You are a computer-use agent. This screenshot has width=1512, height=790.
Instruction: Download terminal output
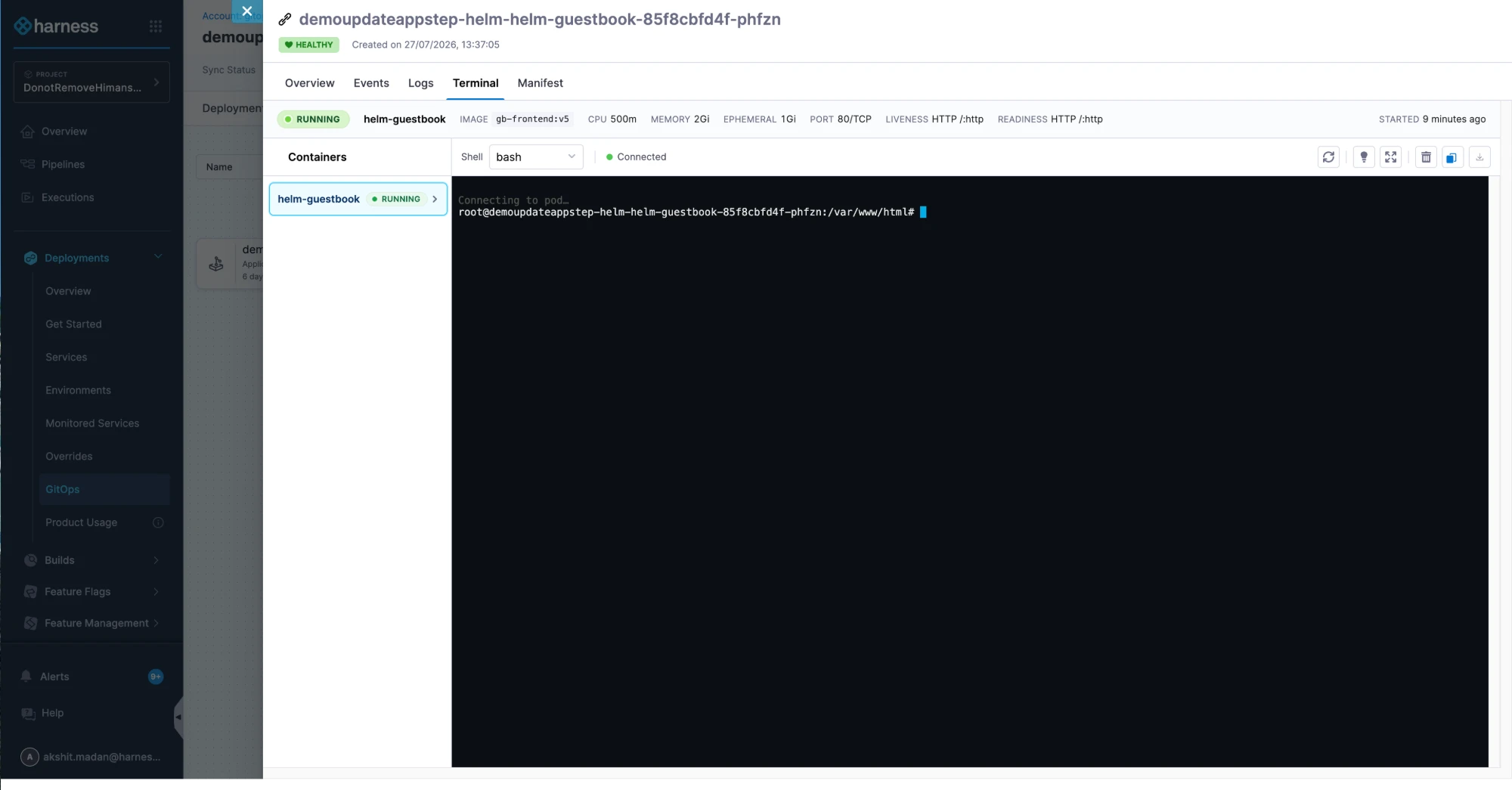coord(1479,157)
